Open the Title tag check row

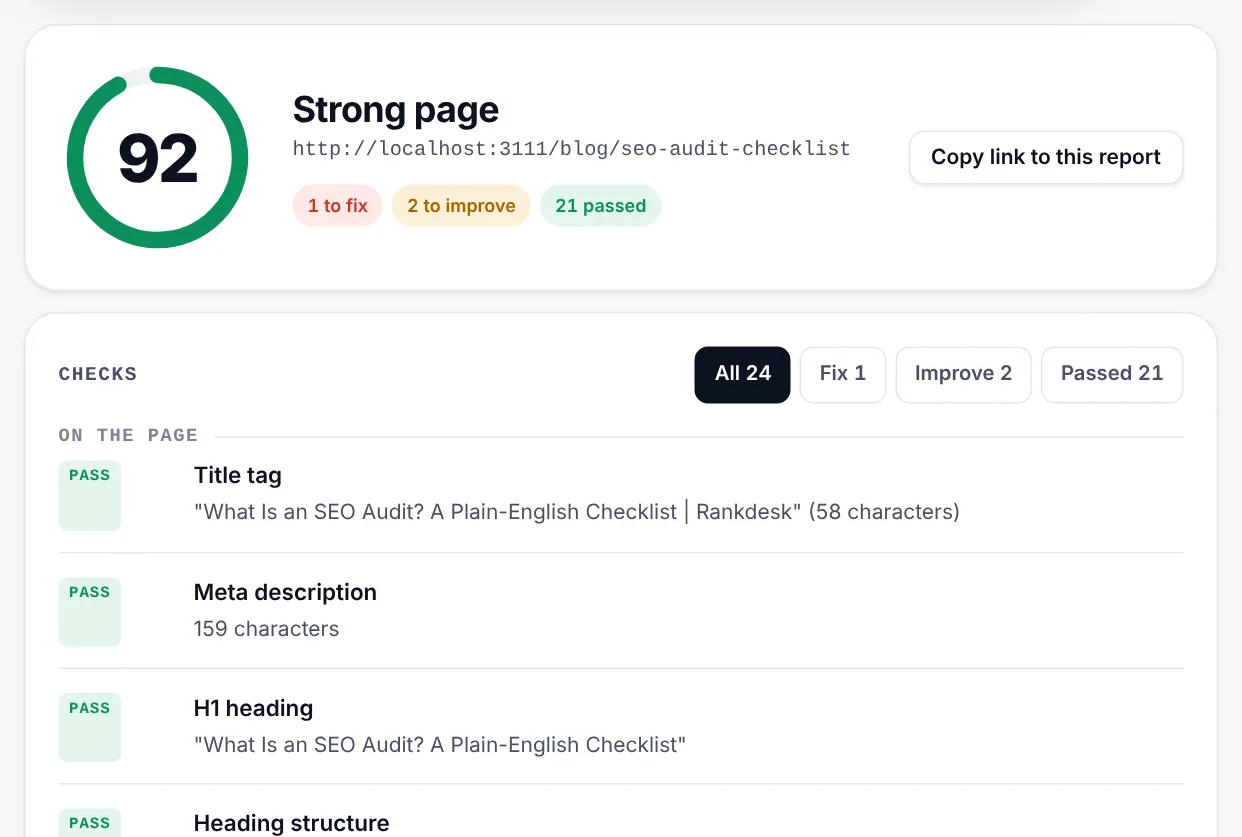tap(621, 494)
